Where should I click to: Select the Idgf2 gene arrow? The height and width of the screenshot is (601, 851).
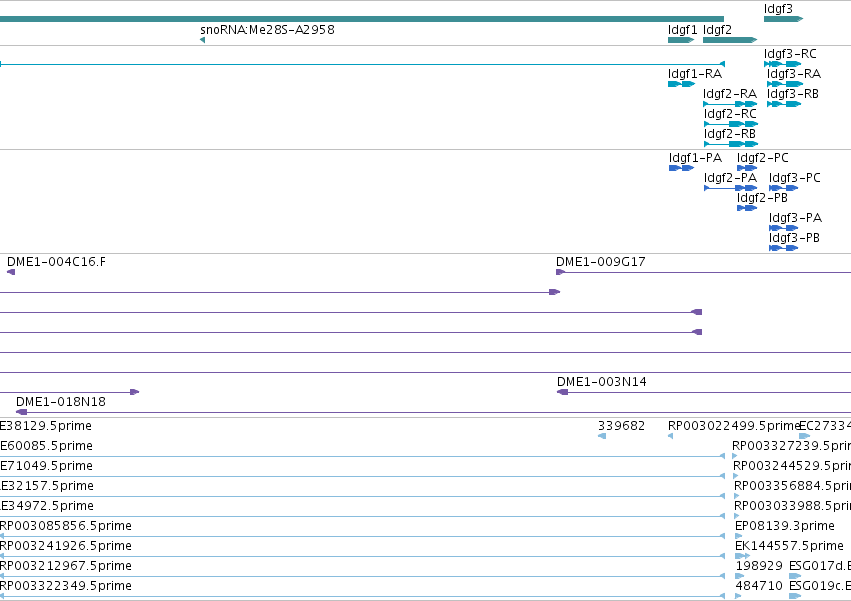(730, 40)
